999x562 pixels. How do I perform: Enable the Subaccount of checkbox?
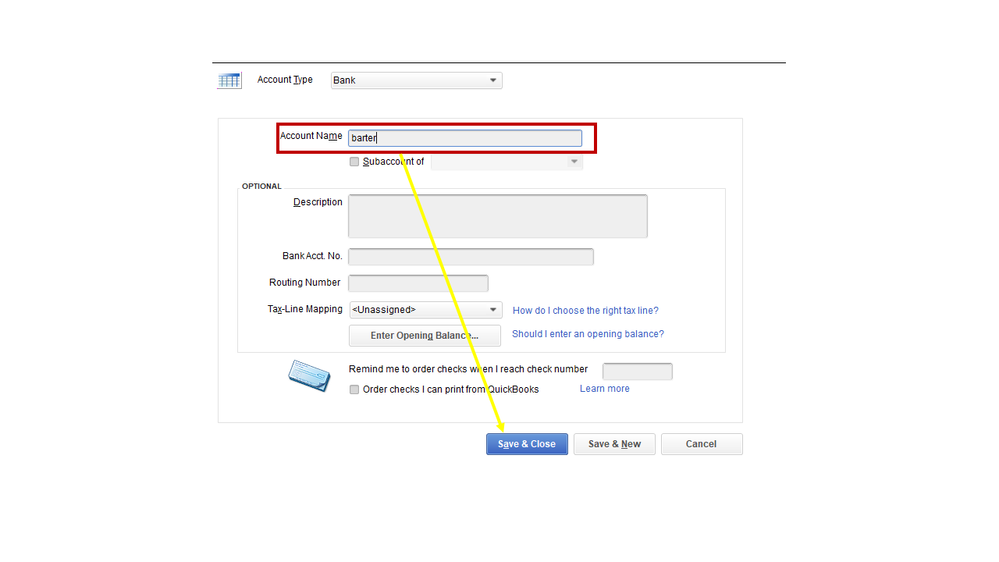(x=354, y=162)
